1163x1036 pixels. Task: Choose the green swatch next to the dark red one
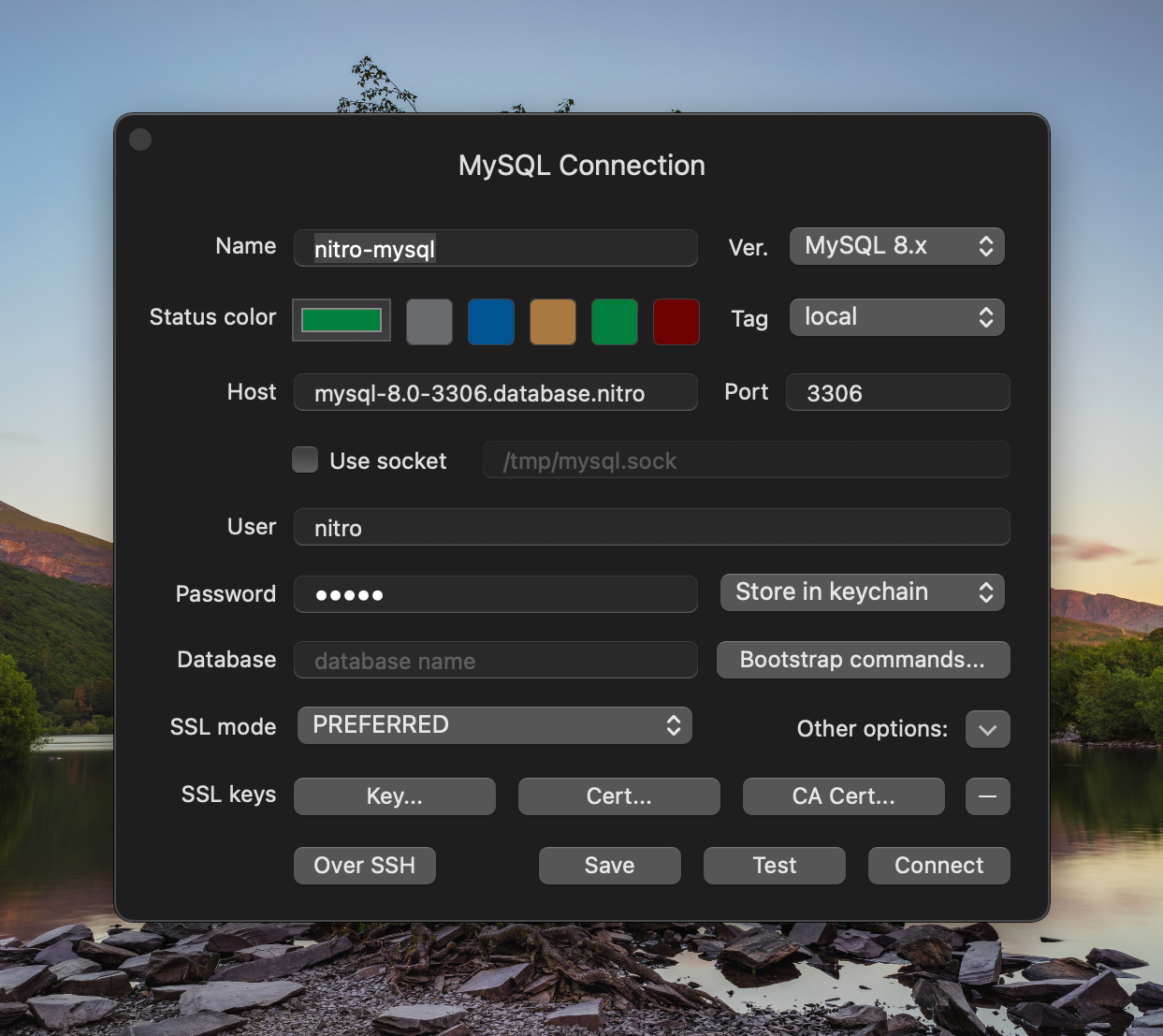[615, 322]
